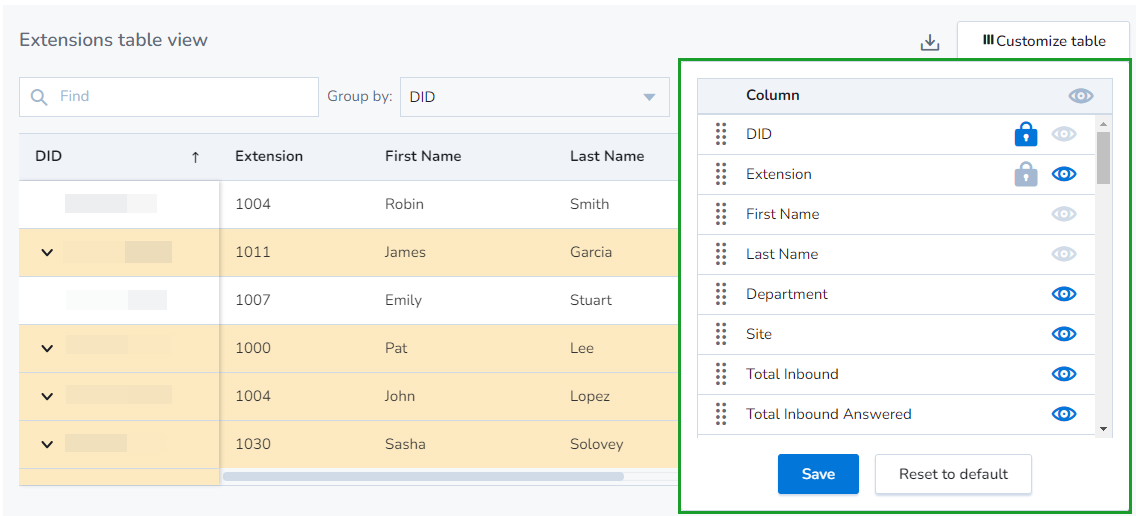Open the Group by DID dropdown

535,97
